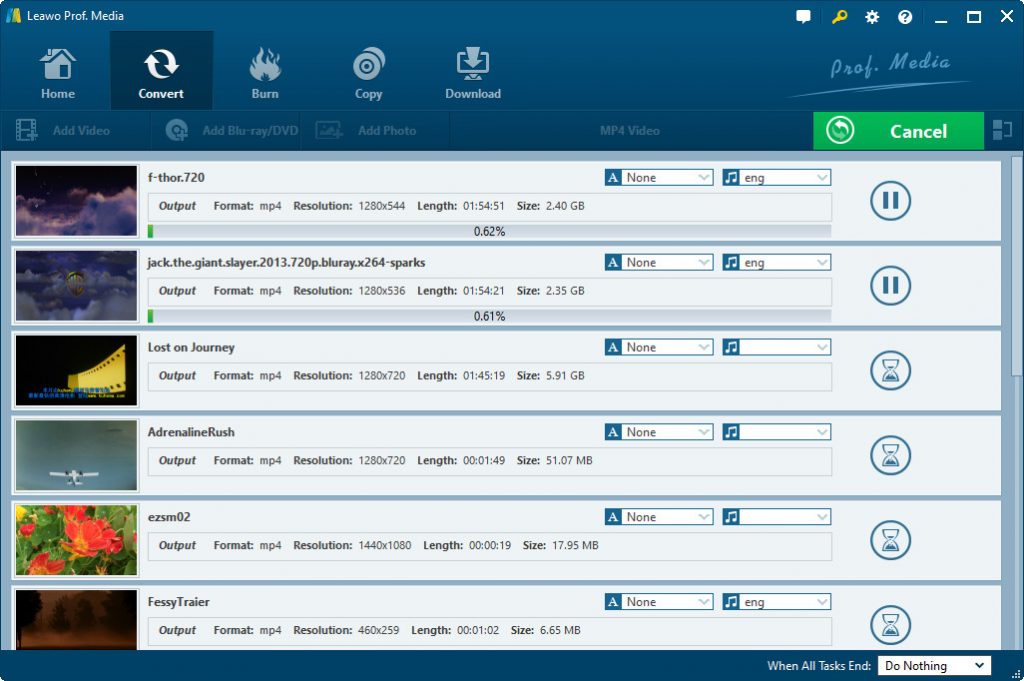Cancel the conversion with the green button
The image size is (1024, 681).
tap(898, 131)
